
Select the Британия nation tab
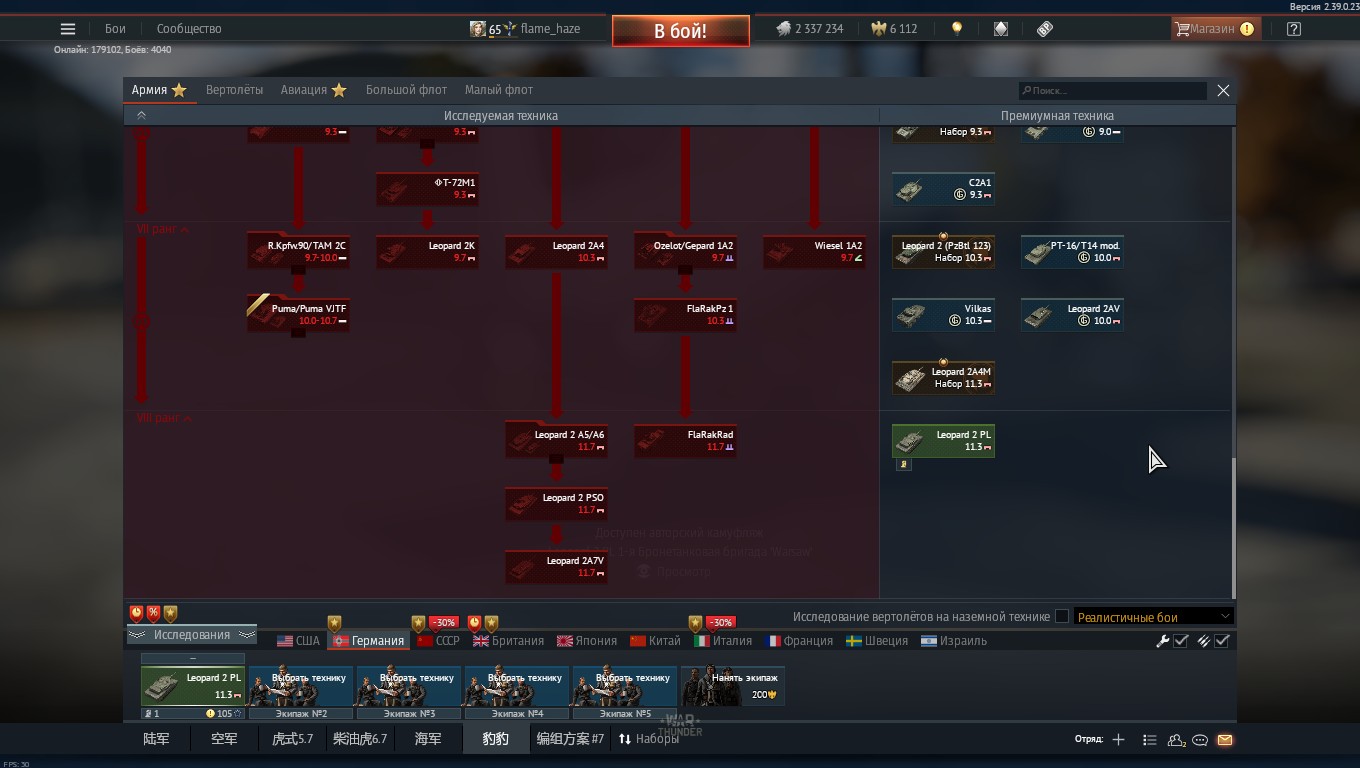pyautogui.click(x=508, y=641)
